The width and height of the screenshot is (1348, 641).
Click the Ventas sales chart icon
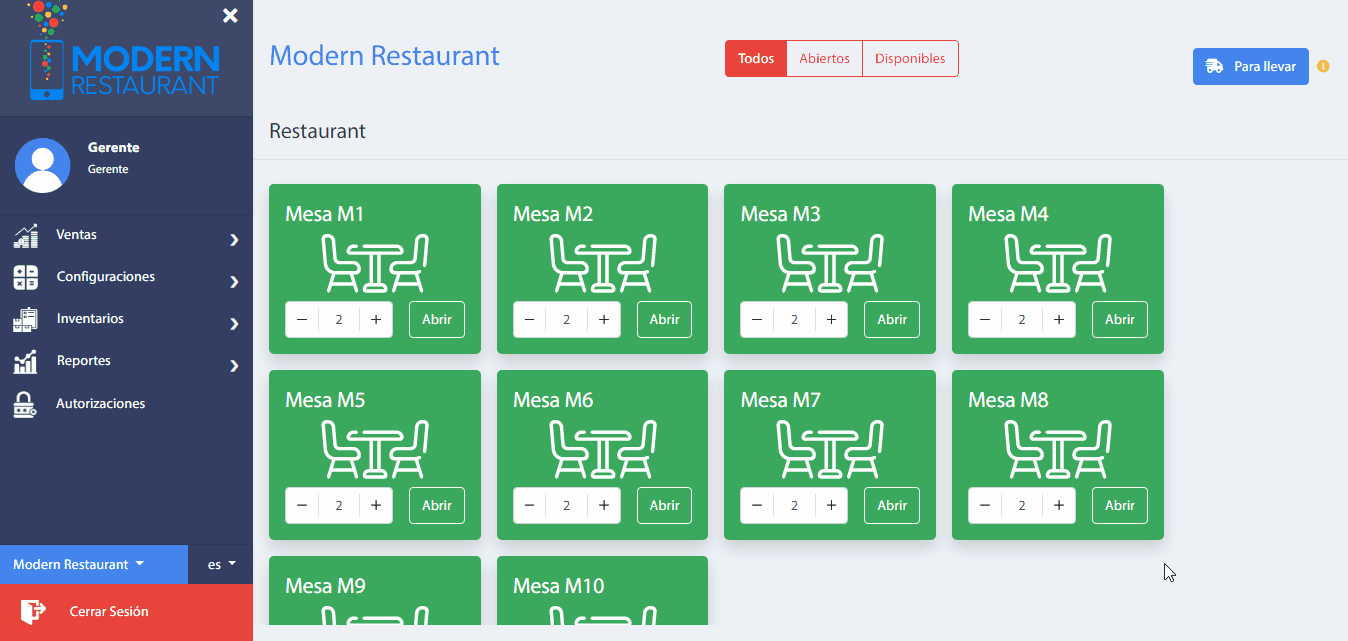click(x=25, y=236)
